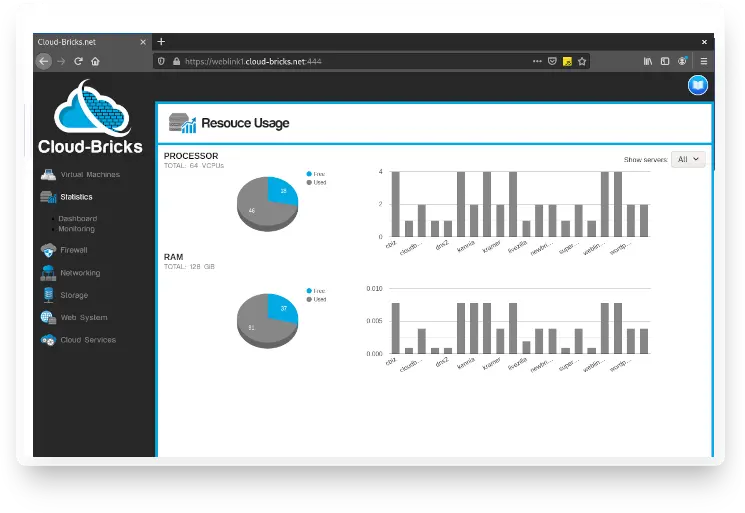Open page actions three-dot menu
The width and height of the screenshot is (745, 513).
click(537, 61)
